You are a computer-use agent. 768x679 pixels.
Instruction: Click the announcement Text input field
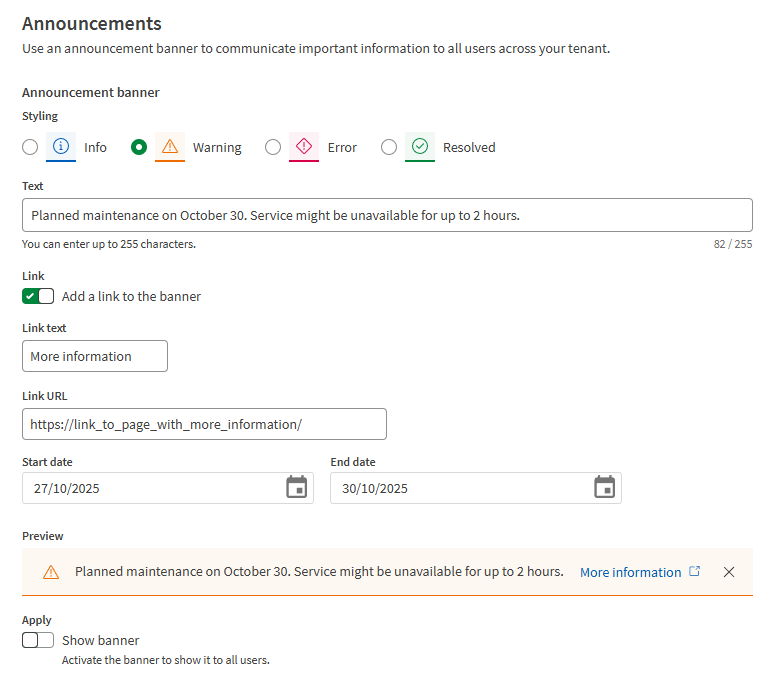pyautogui.click(x=387, y=215)
